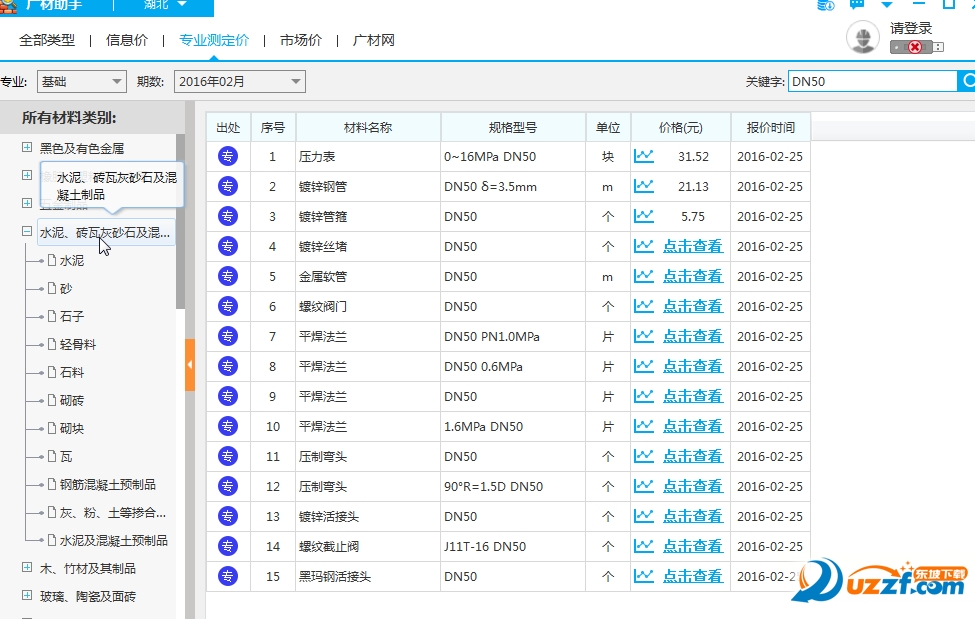Click 点击查看 link for 镀锌丝堵
The height and width of the screenshot is (619, 975).
click(x=693, y=246)
